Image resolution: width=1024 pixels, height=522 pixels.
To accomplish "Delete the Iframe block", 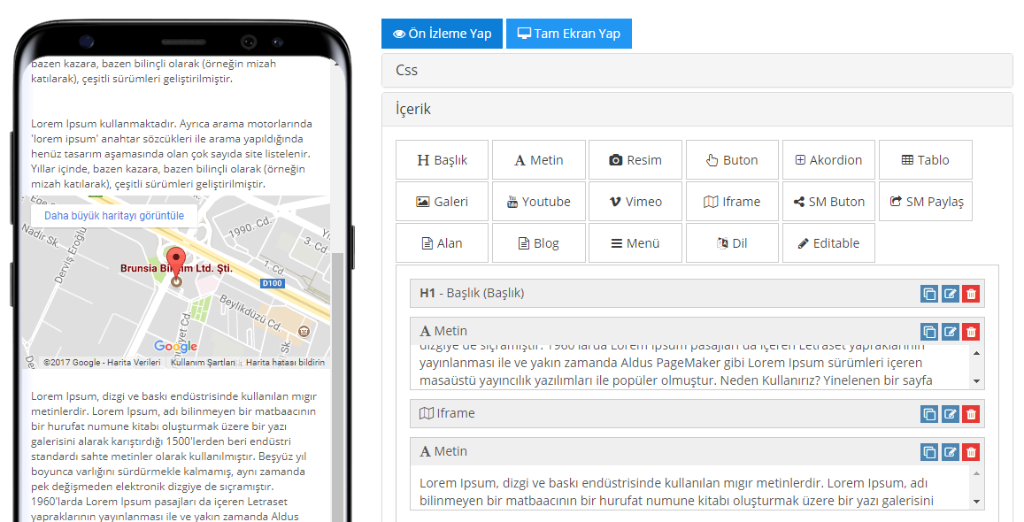I will [x=971, y=414].
